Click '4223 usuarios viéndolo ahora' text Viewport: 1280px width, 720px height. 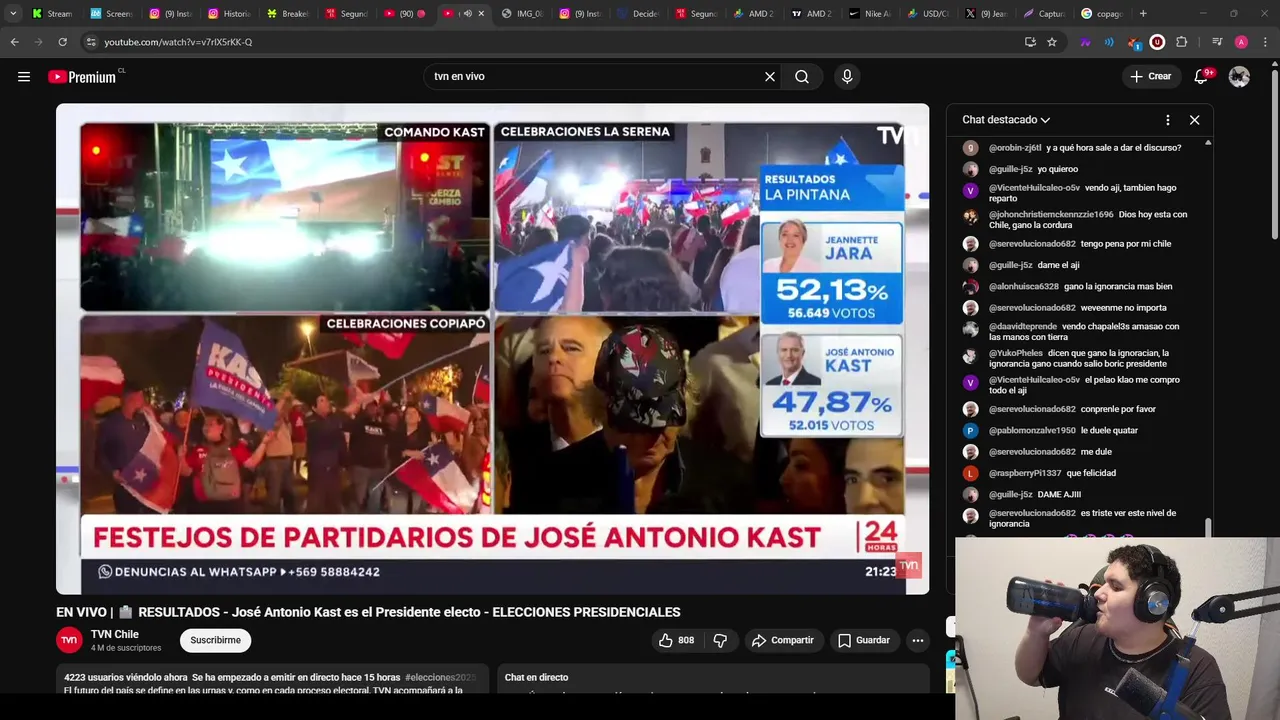pyautogui.click(x=125, y=677)
